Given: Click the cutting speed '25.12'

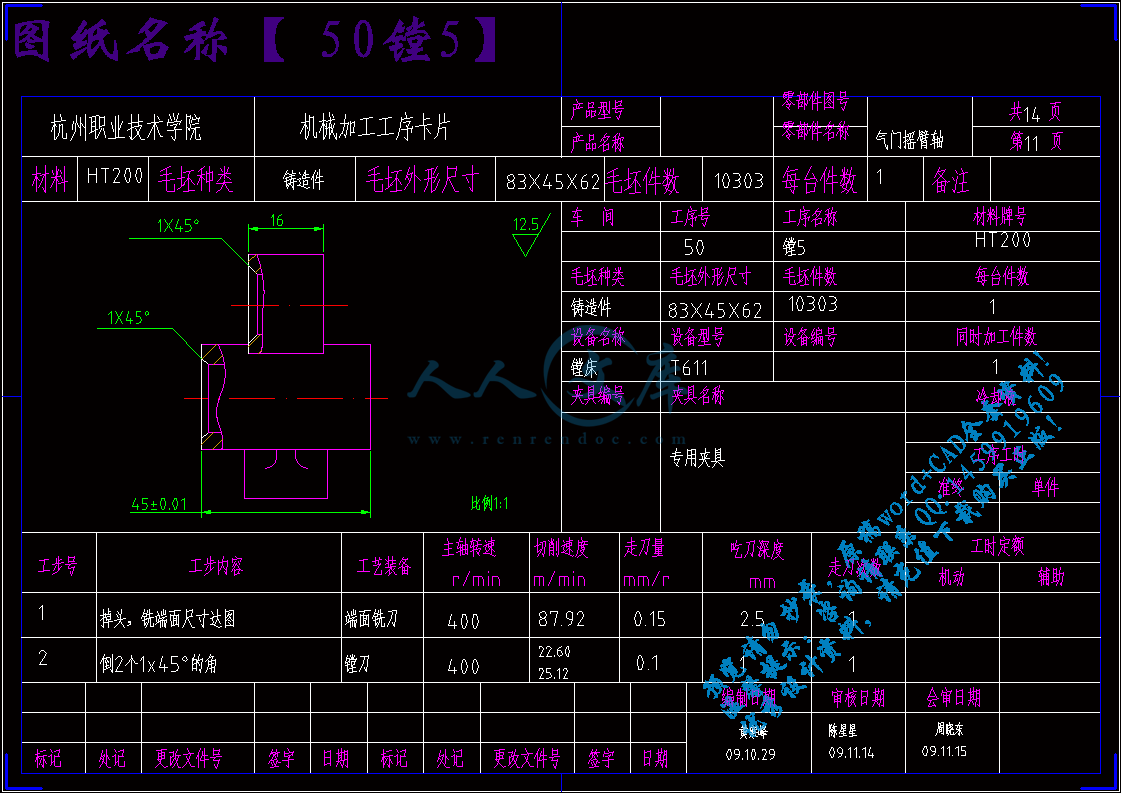Looking at the screenshot, I should tap(554, 674).
